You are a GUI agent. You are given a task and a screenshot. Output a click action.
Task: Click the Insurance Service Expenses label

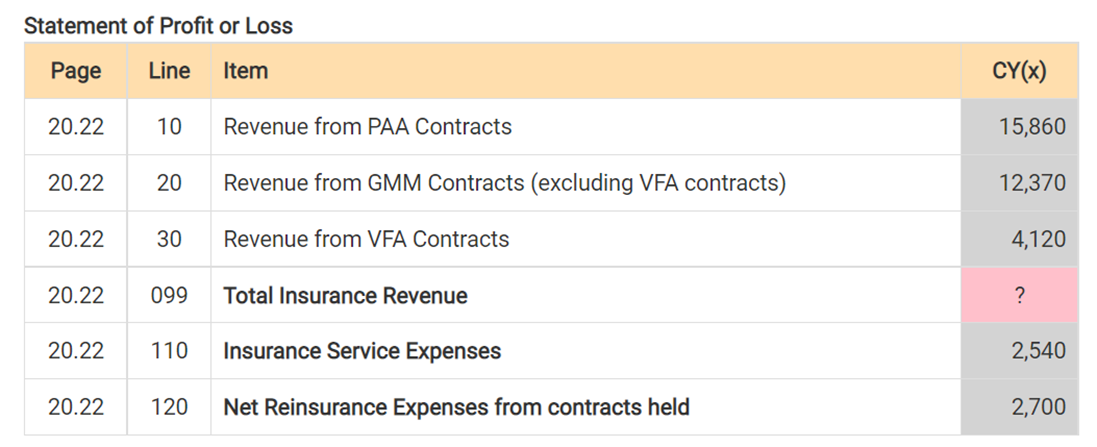pos(362,350)
